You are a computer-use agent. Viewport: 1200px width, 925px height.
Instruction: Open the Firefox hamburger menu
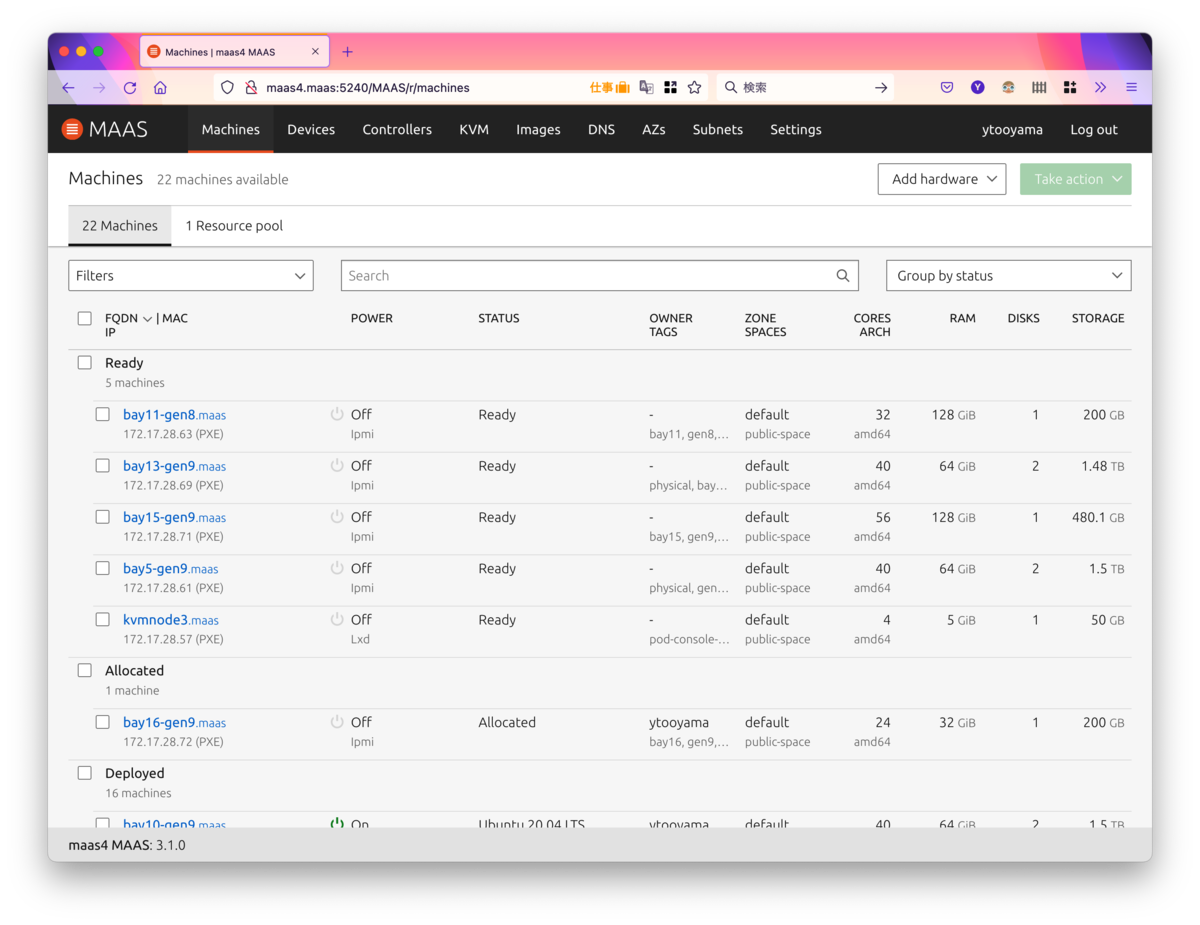pos(1131,88)
